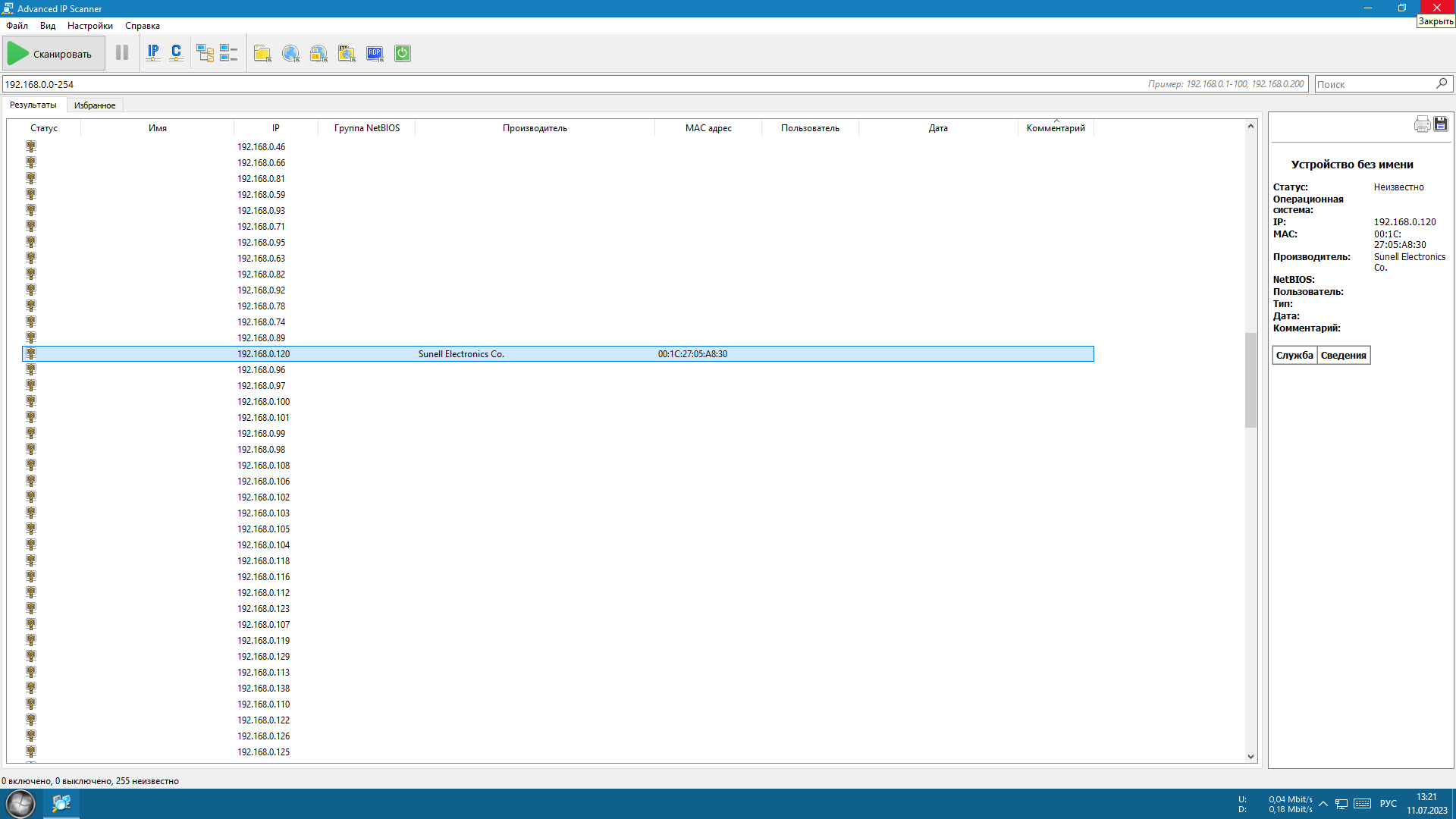Open the shared folder explorer icon
The image size is (1456, 819).
262,53
